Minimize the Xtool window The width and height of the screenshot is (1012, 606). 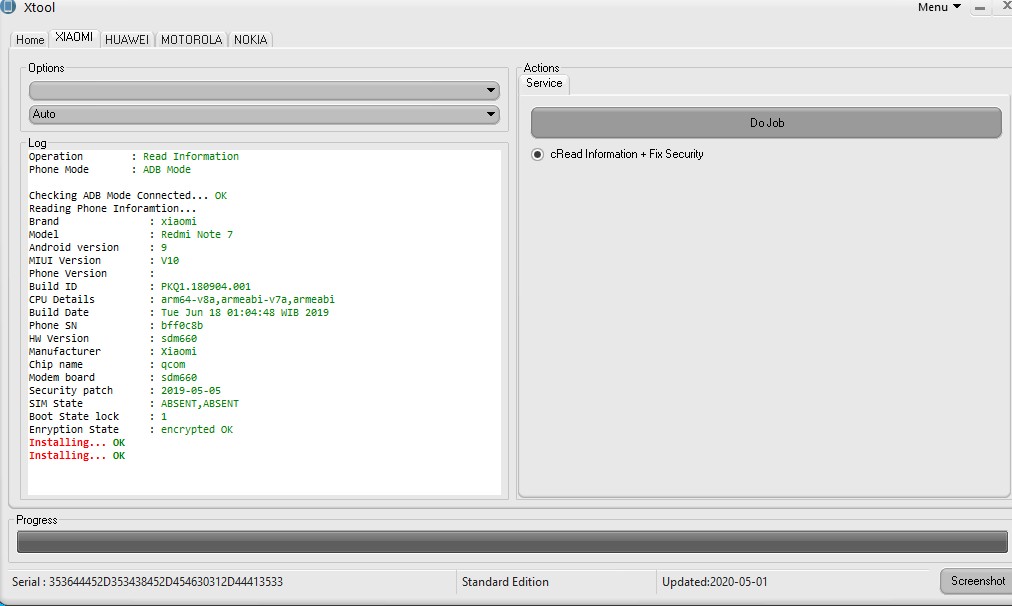[980, 8]
